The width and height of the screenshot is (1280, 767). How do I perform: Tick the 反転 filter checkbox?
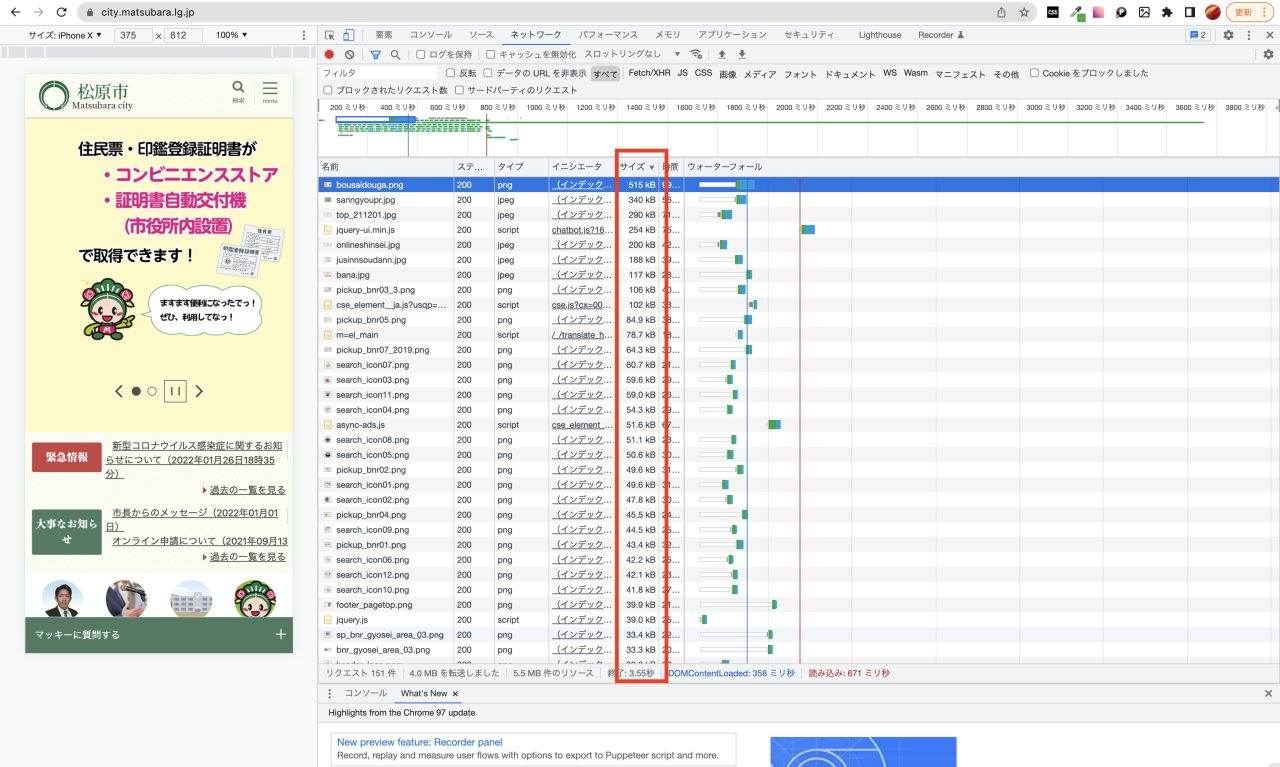pyautogui.click(x=451, y=73)
